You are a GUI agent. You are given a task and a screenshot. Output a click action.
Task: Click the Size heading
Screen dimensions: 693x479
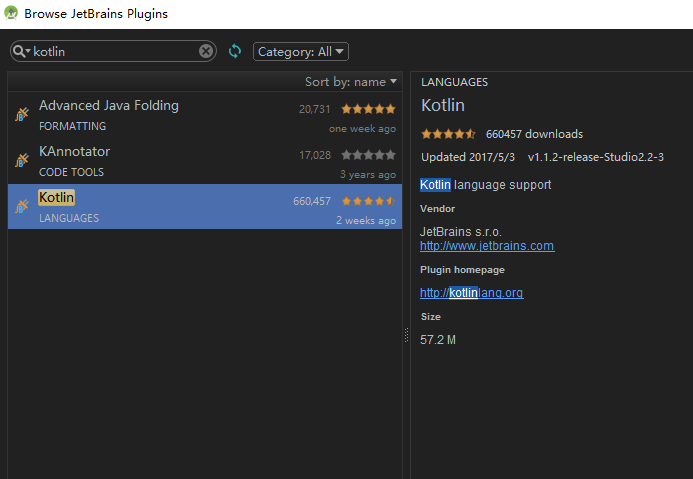(430, 317)
